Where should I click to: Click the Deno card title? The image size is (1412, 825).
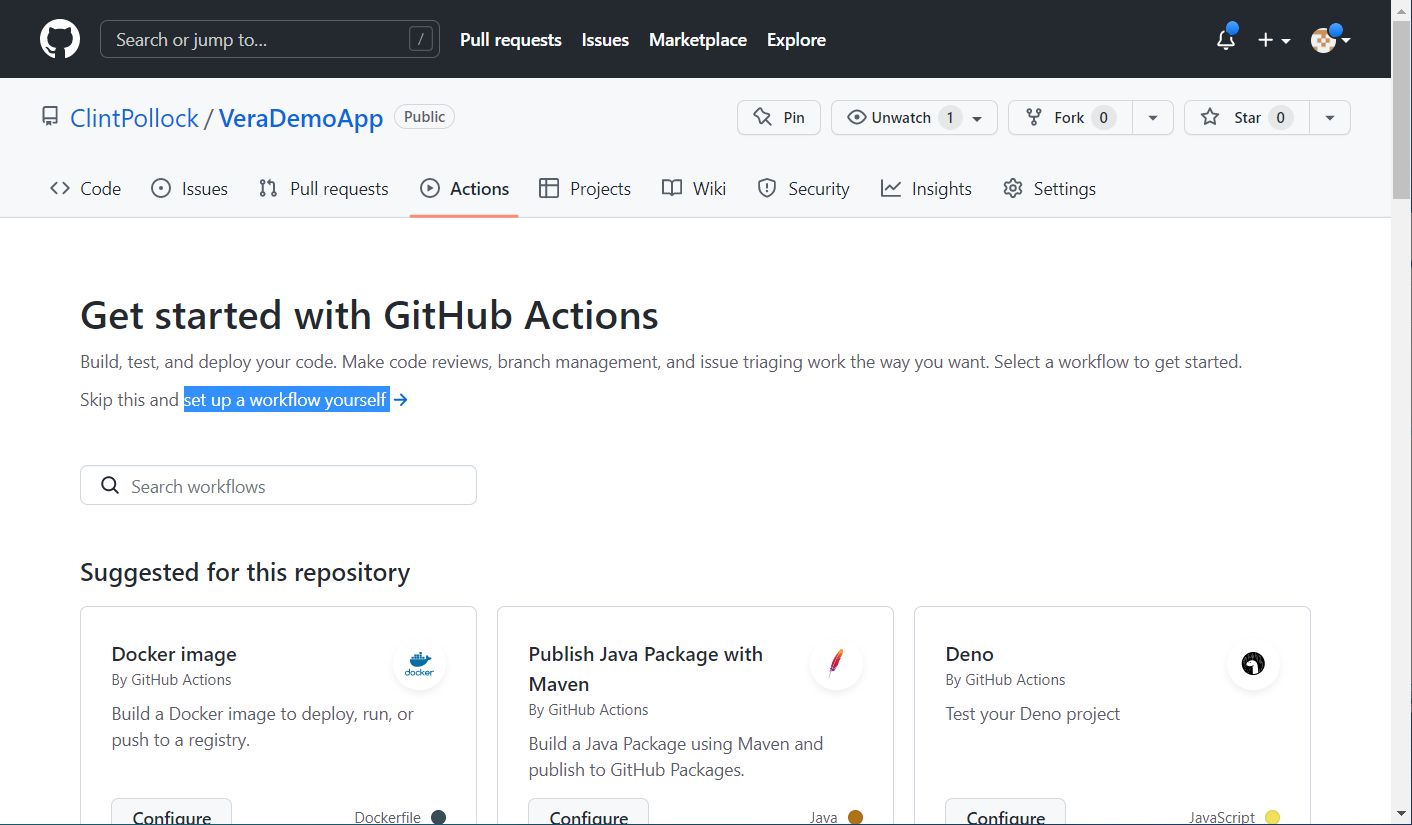pos(970,654)
